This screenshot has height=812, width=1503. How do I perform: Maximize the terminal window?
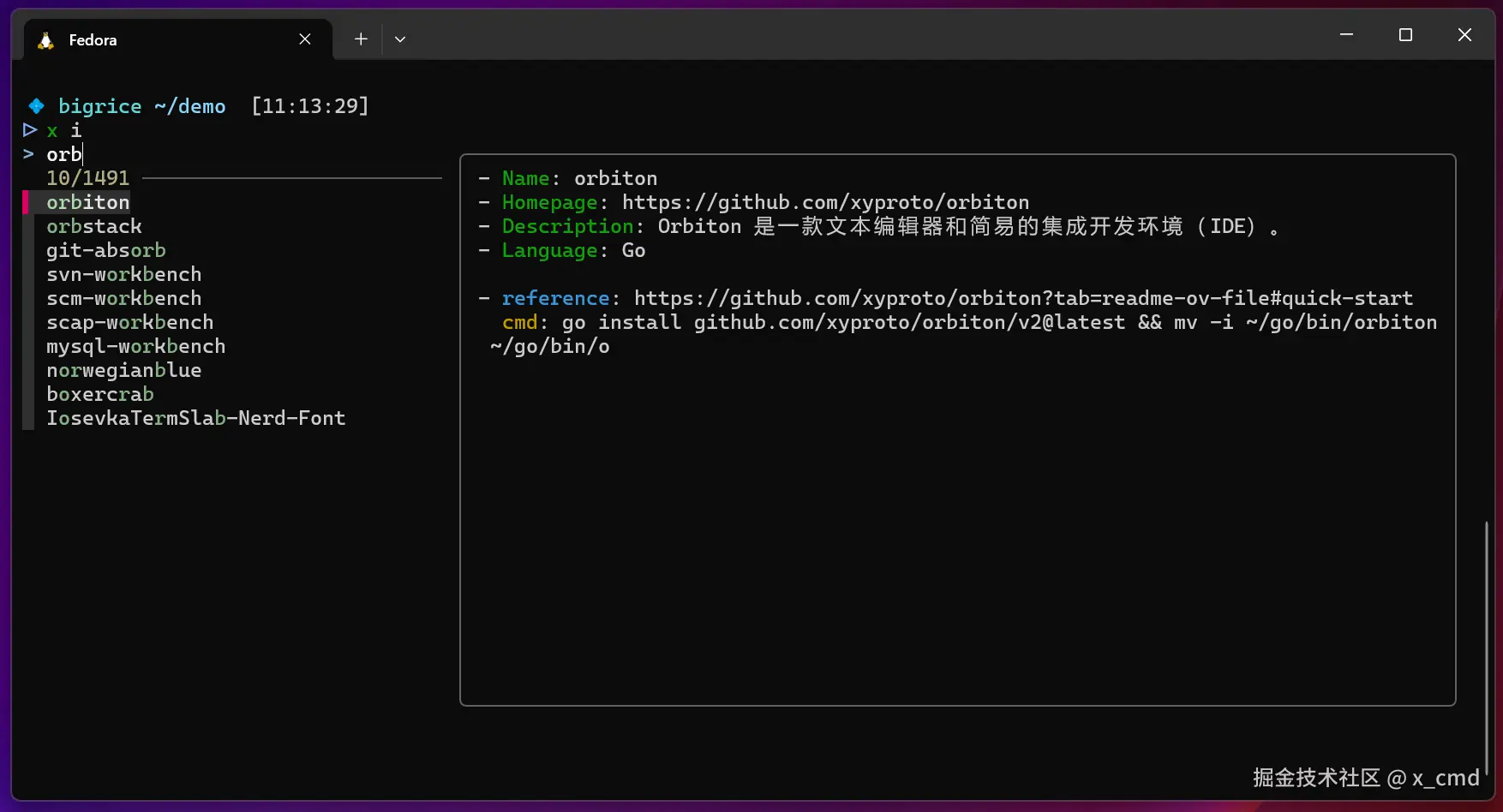[1405, 35]
